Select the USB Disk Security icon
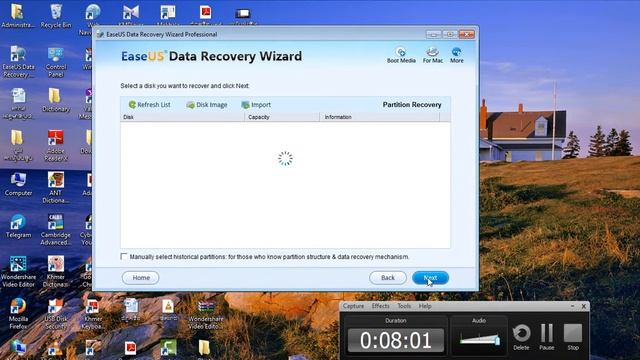 coord(56,314)
